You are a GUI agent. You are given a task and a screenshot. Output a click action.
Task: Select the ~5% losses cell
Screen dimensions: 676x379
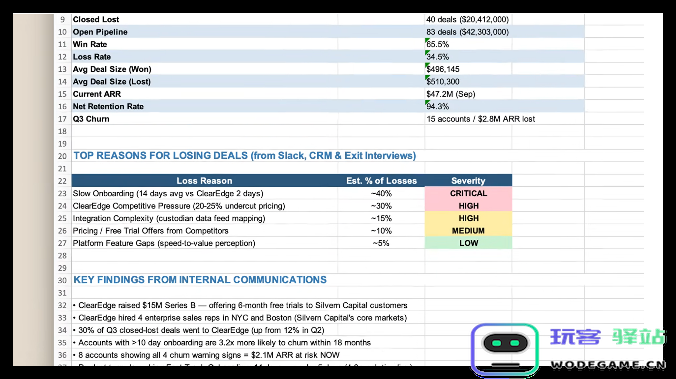(381, 243)
